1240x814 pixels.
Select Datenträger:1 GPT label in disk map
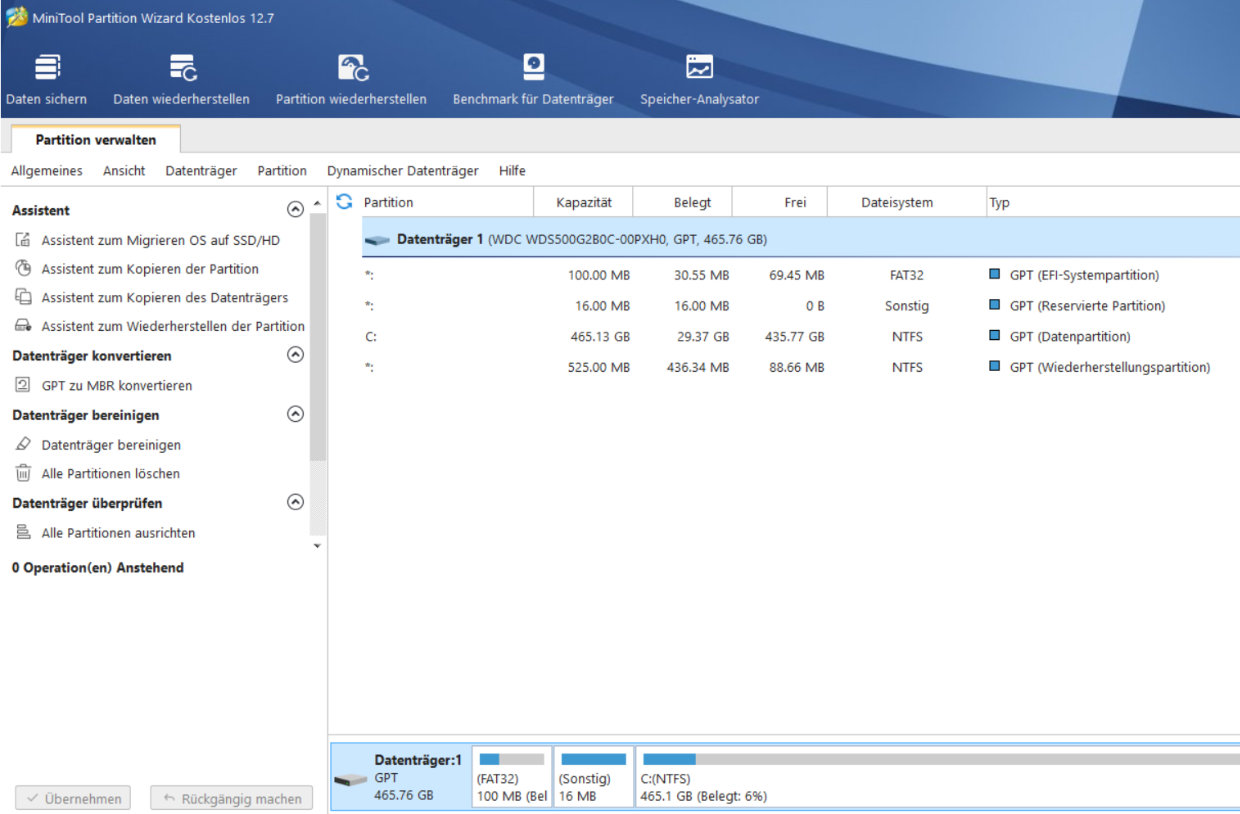(x=403, y=778)
